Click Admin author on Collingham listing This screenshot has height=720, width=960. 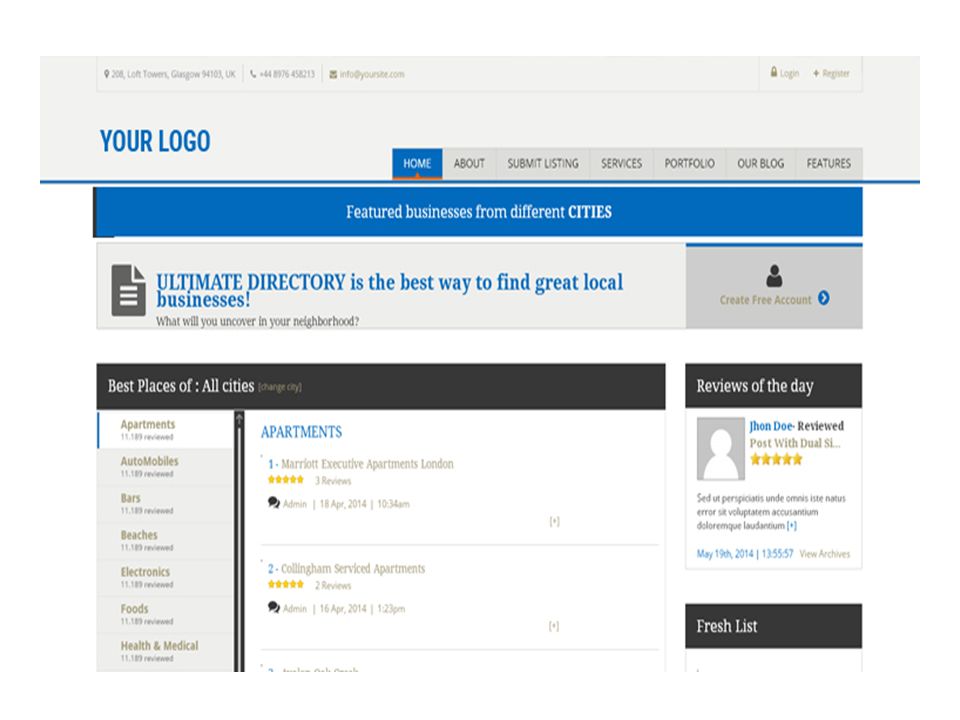pyautogui.click(x=294, y=609)
